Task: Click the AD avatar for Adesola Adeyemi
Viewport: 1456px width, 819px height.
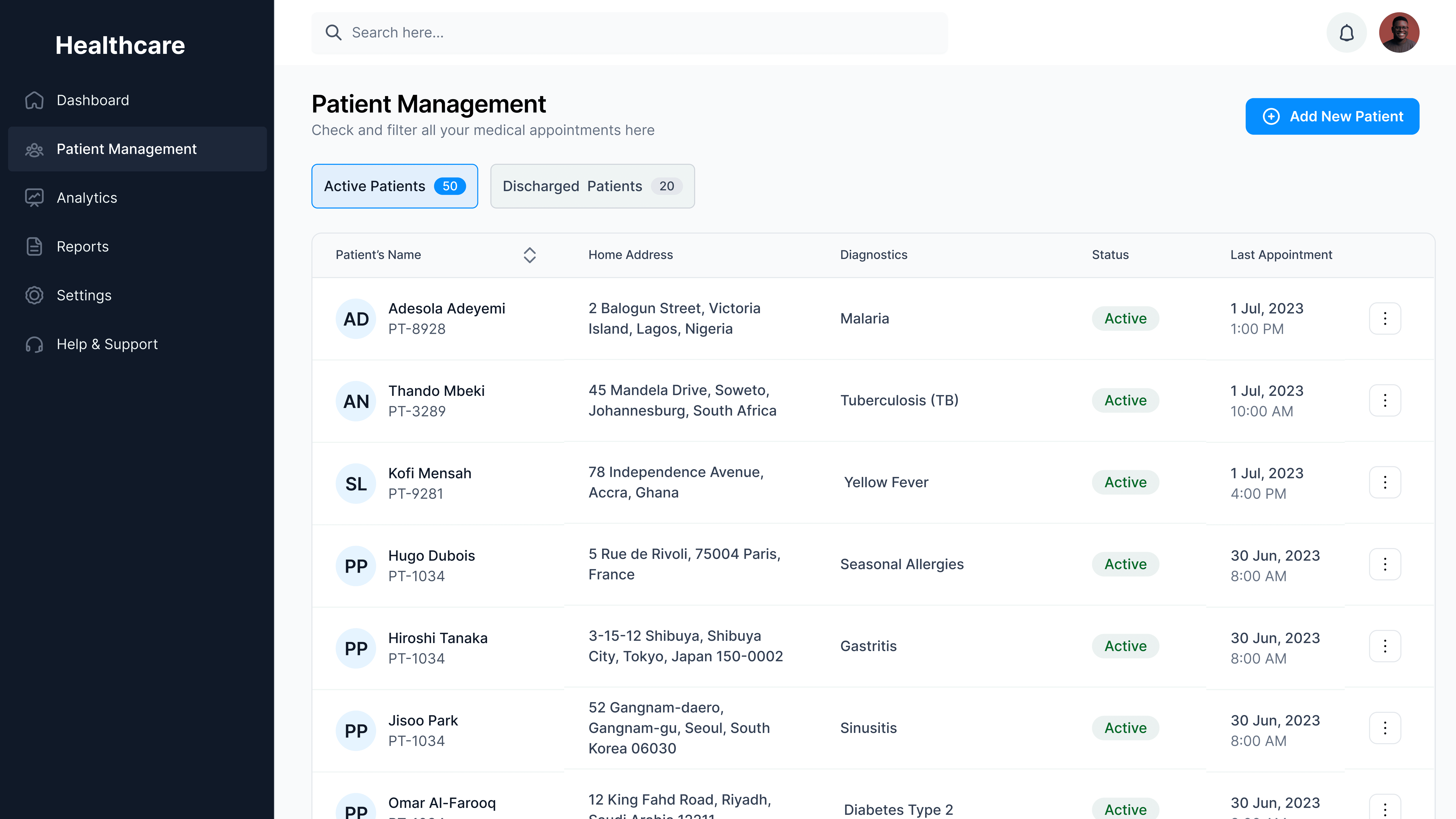Action: (356, 319)
